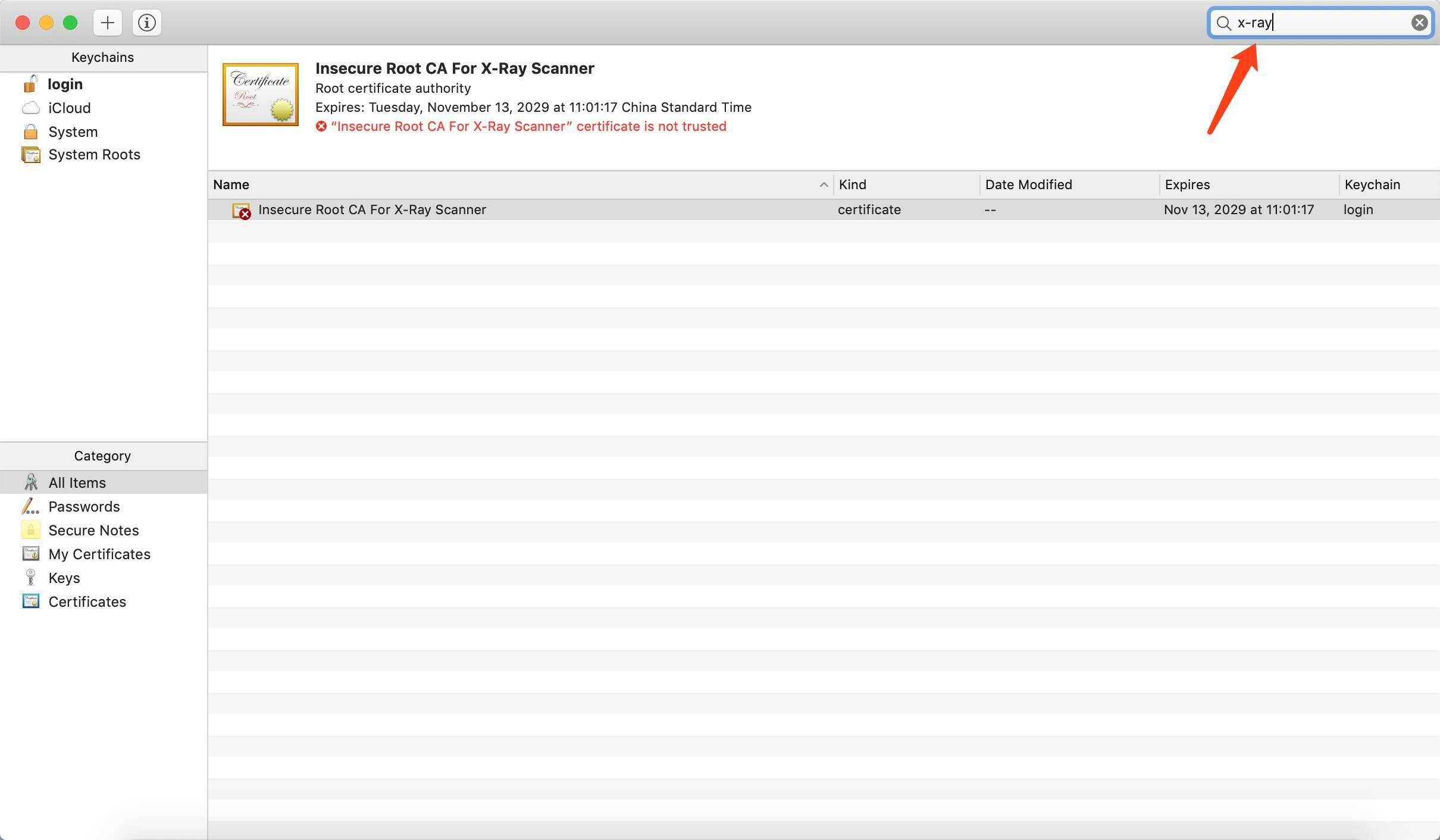Viewport: 1440px width, 840px height.
Task: Select the iCloud keychain
Action: click(69, 108)
